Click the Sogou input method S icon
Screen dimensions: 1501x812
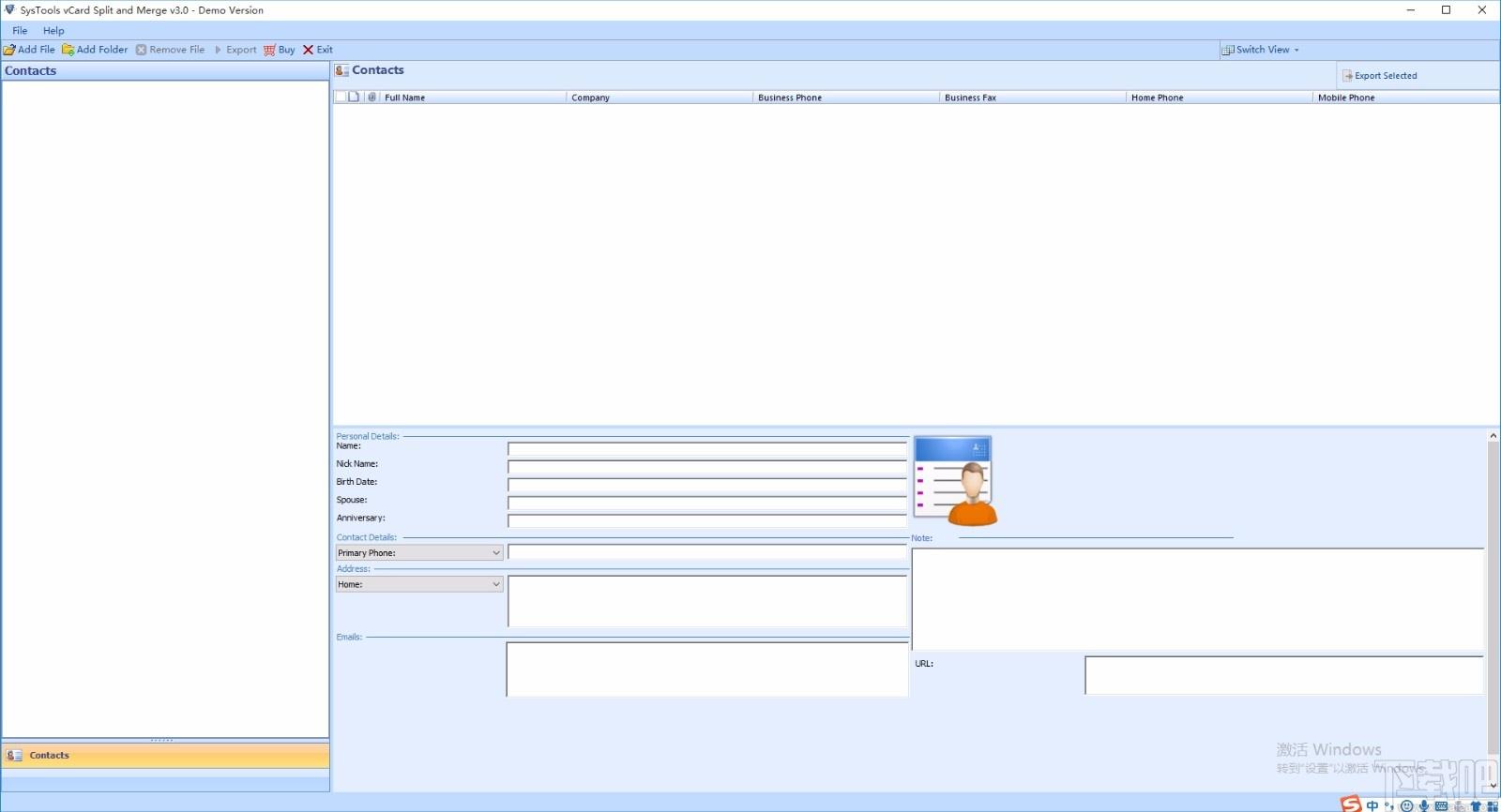pyautogui.click(x=1350, y=804)
